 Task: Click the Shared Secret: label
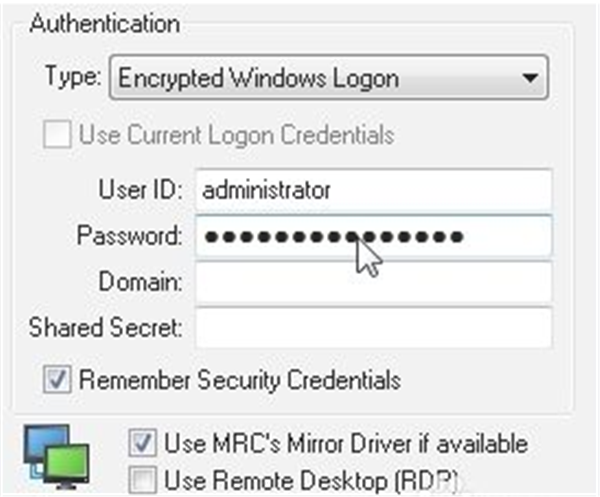click(x=105, y=327)
